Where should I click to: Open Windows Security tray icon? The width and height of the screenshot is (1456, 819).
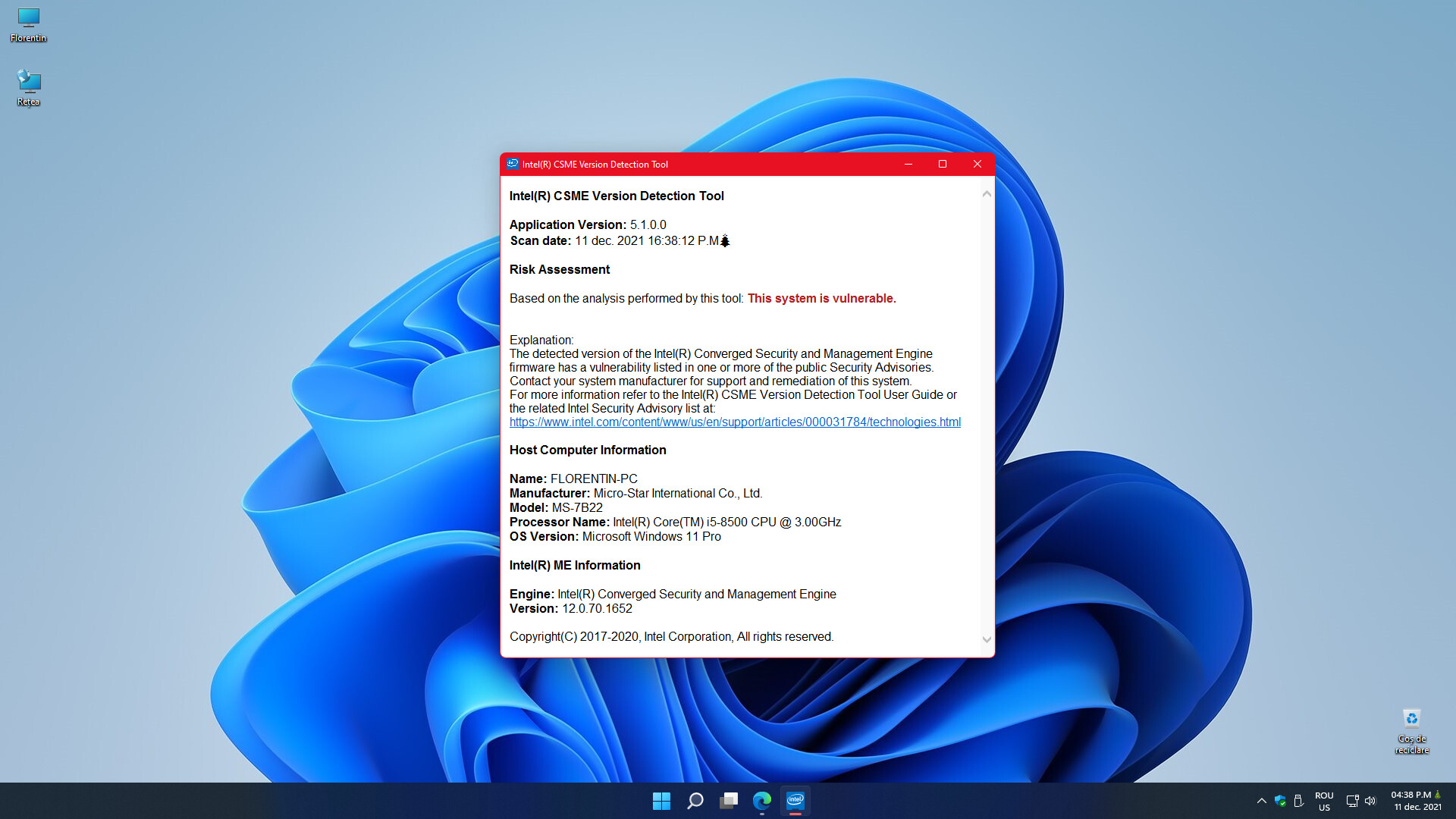click(1280, 801)
